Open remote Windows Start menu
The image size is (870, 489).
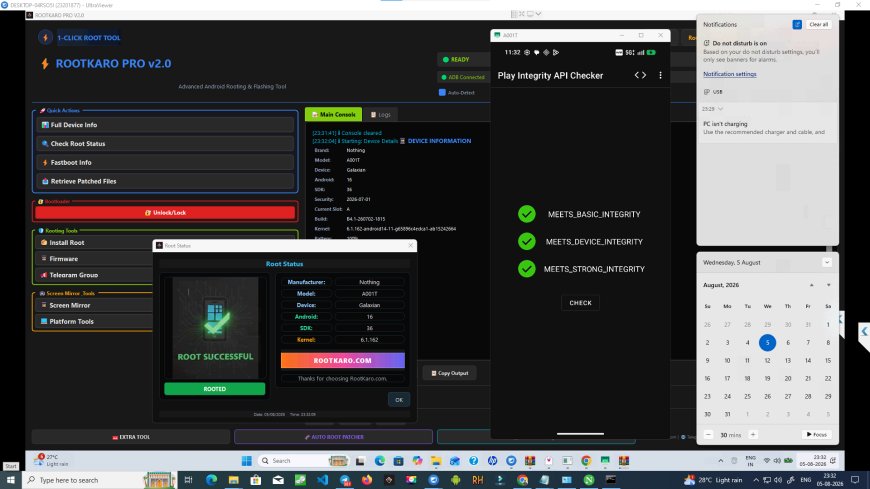(247, 461)
